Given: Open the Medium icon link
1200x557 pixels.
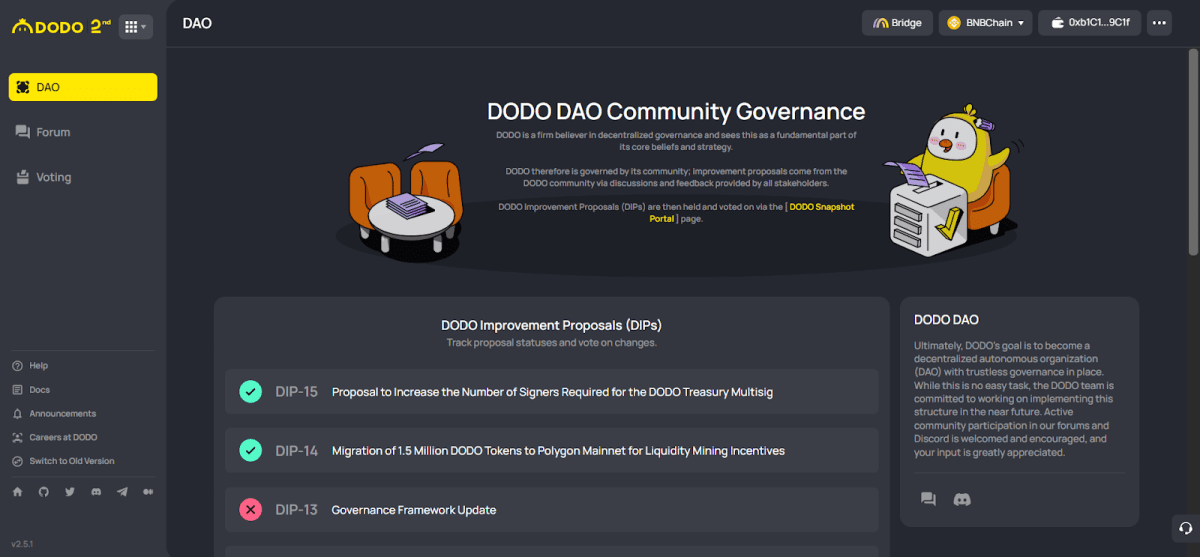Looking at the screenshot, I should pos(148,492).
